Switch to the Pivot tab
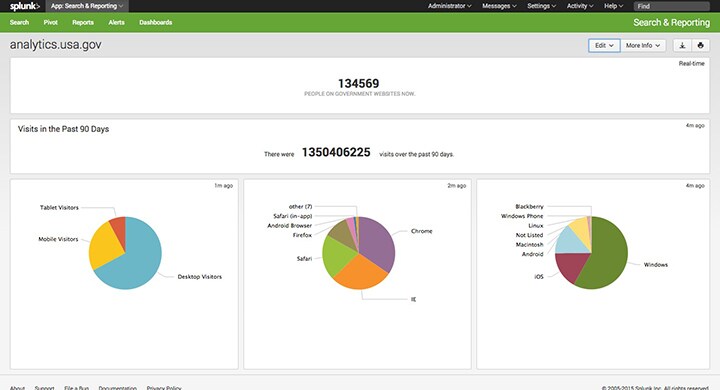720x390 pixels. click(51, 23)
